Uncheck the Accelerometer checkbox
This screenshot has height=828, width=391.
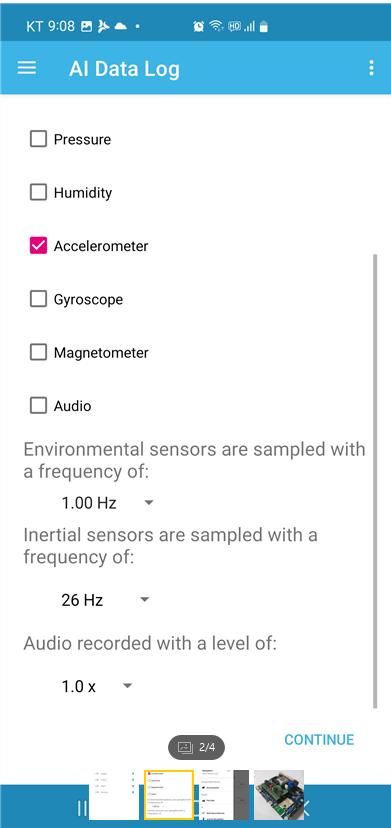(38, 246)
